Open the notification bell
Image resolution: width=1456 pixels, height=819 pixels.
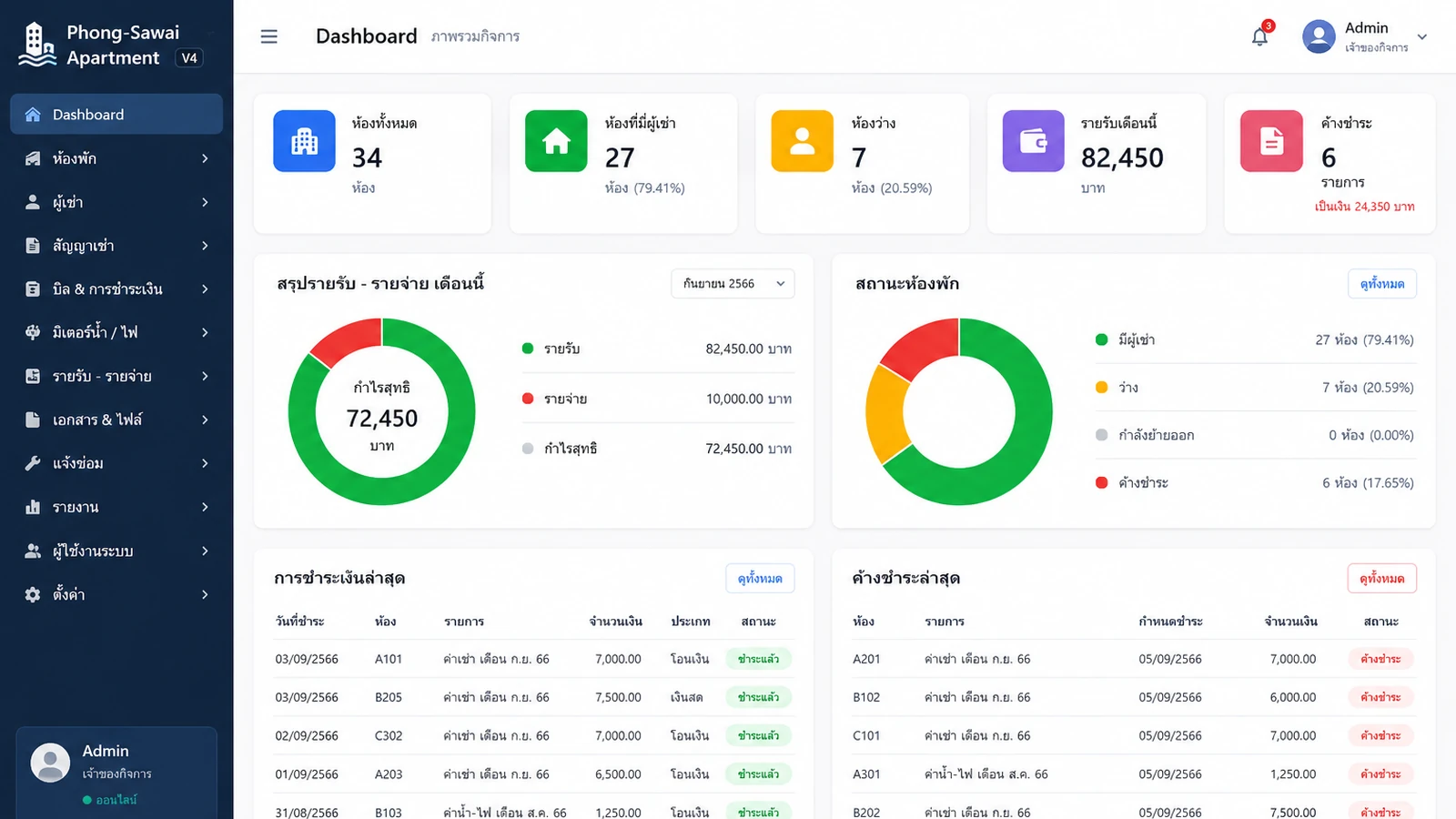(x=1259, y=36)
